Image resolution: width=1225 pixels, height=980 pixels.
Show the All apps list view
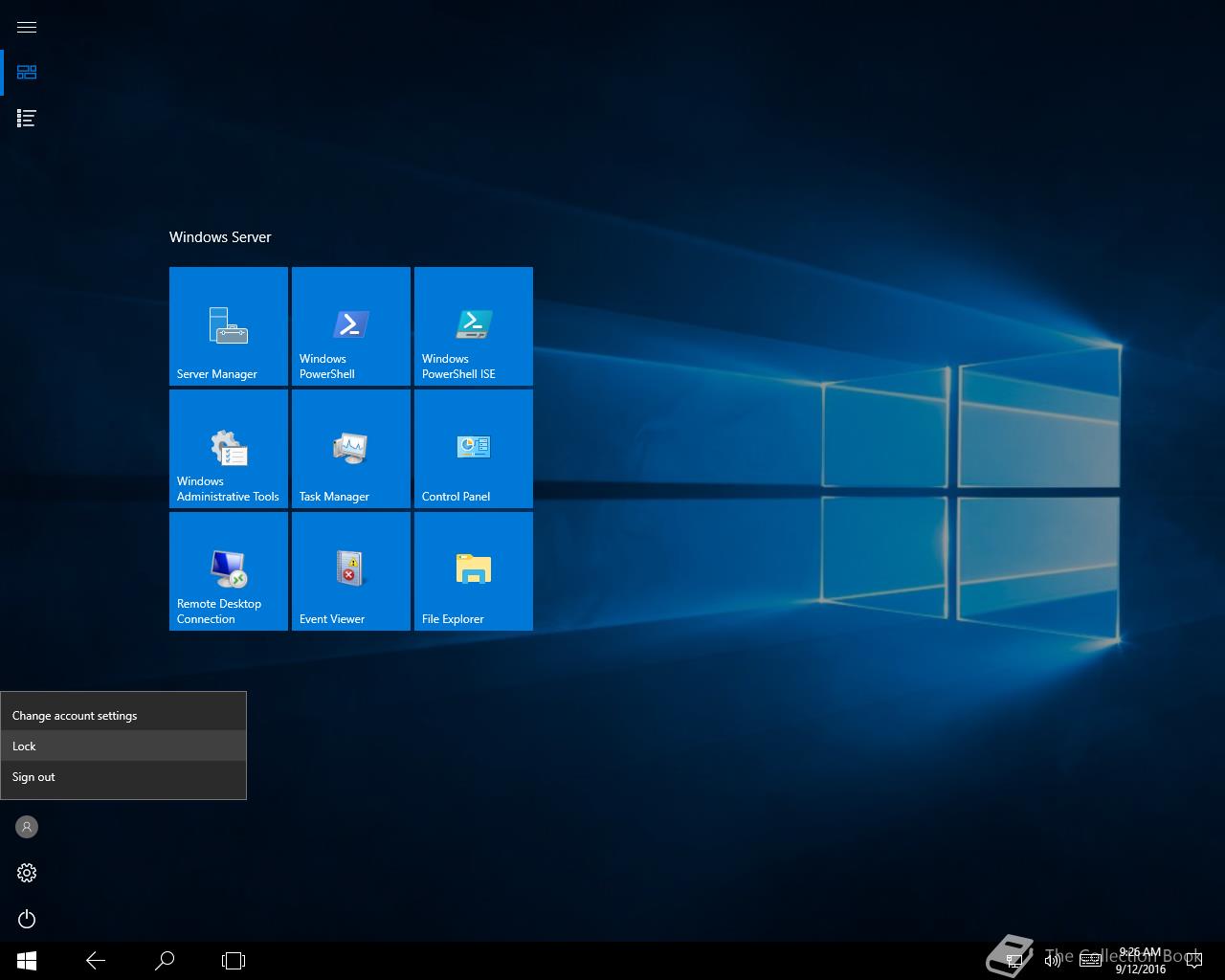(x=27, y=119)
